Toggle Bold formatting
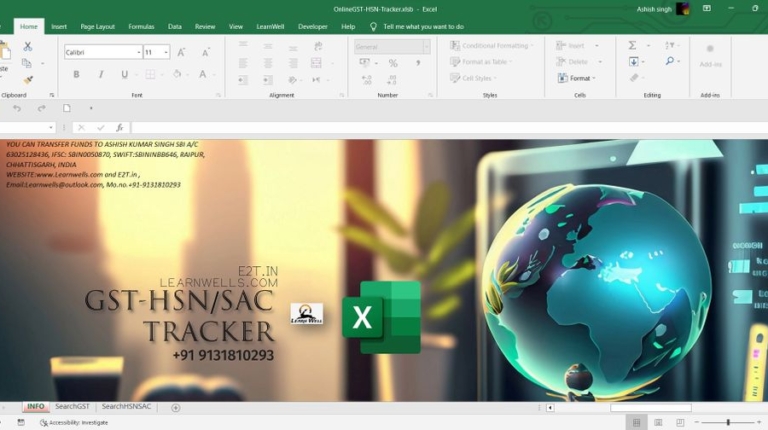 coord(76,74)
